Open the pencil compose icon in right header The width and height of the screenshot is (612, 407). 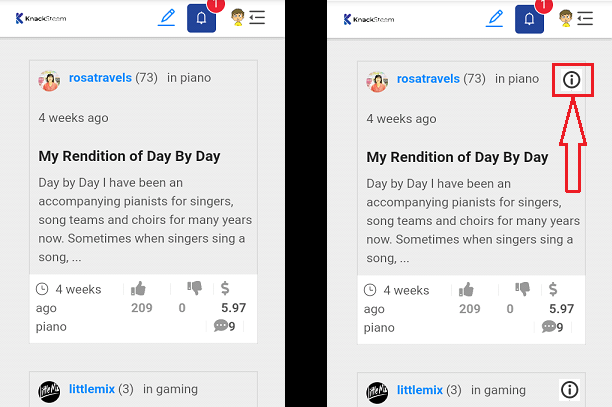pos(495,19)
